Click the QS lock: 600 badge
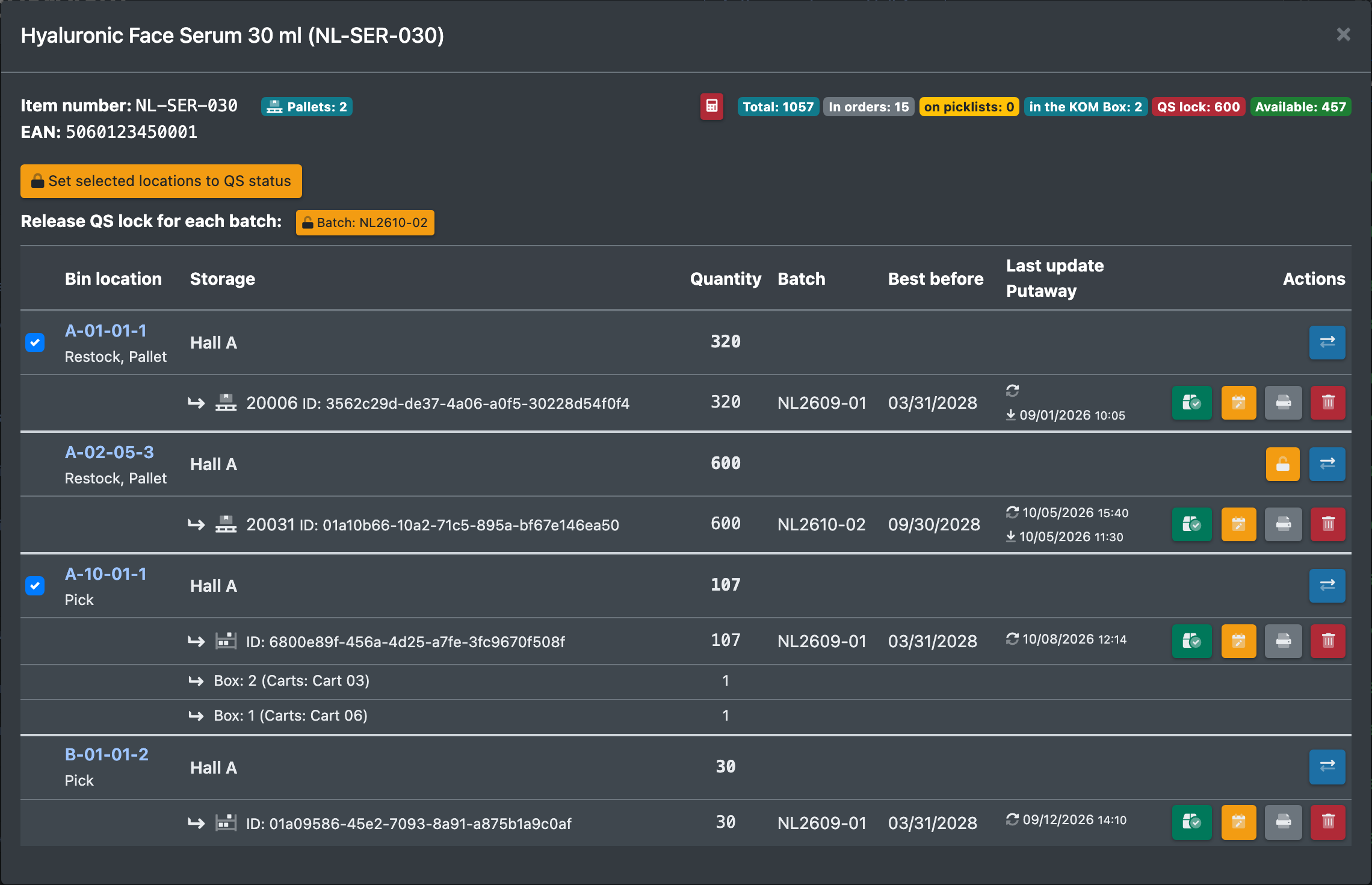The image size is (1372, 885). 1198,107
